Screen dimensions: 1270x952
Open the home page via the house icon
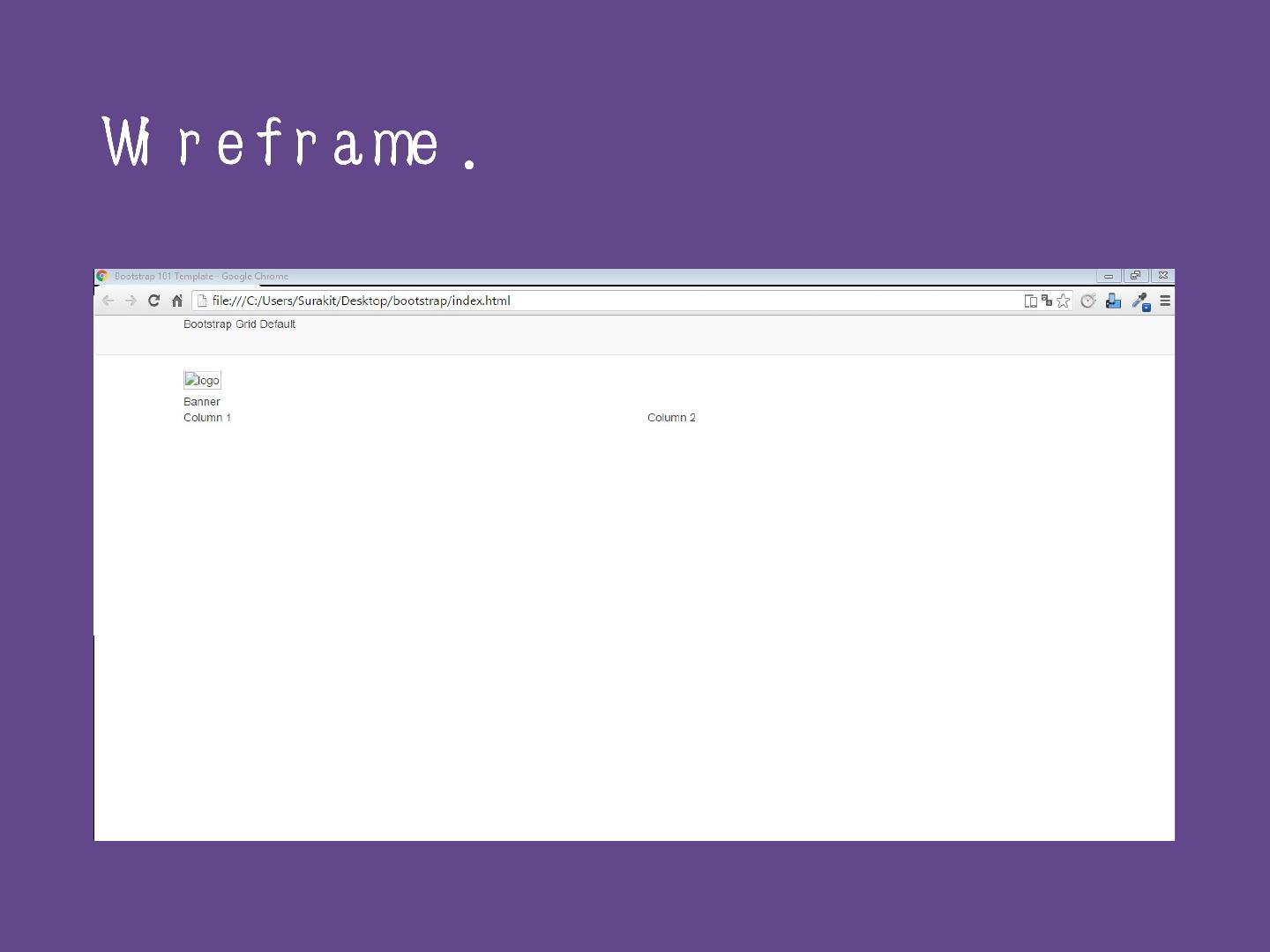(177, 301)
